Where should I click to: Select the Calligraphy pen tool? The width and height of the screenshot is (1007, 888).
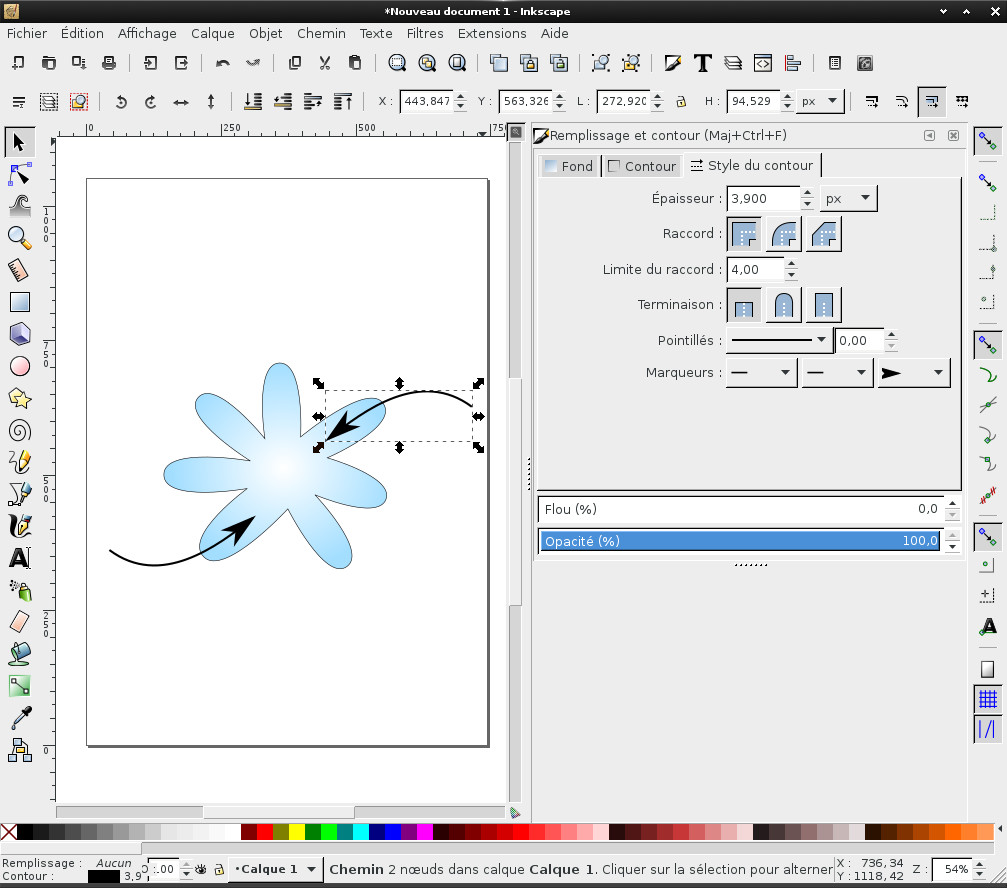coord(19,526)
